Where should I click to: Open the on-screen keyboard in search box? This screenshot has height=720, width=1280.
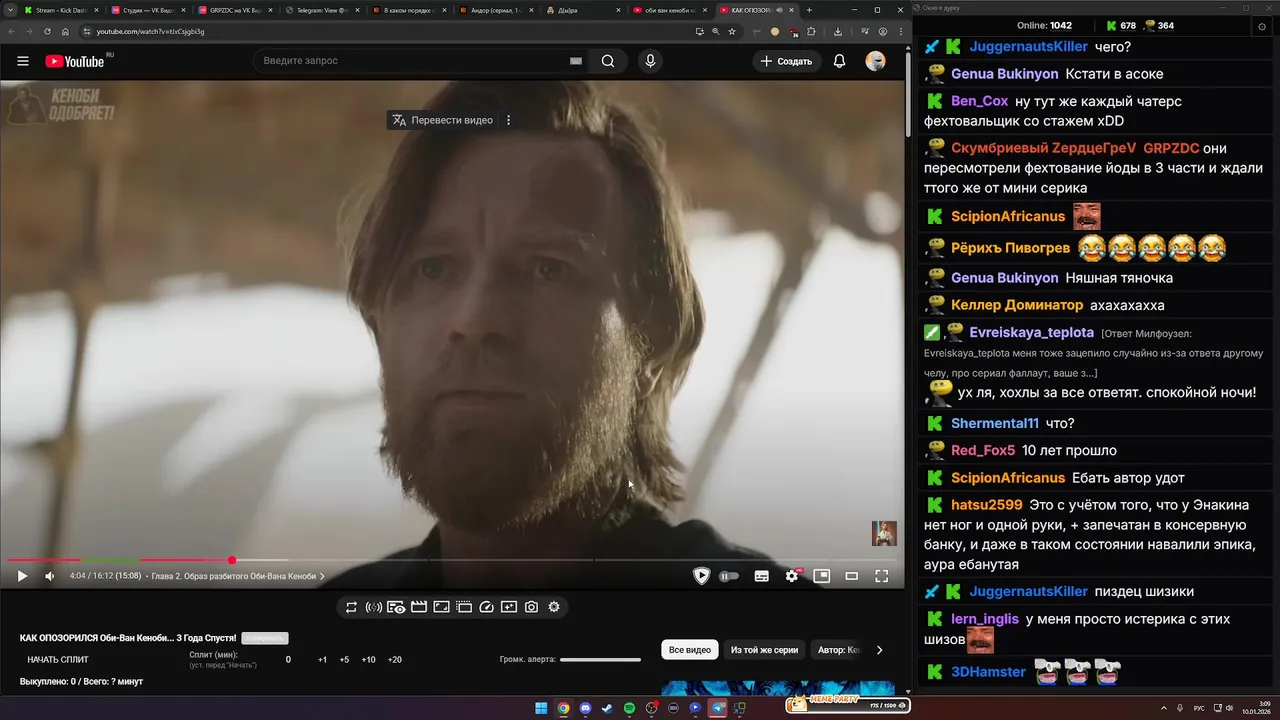[576, 61]
